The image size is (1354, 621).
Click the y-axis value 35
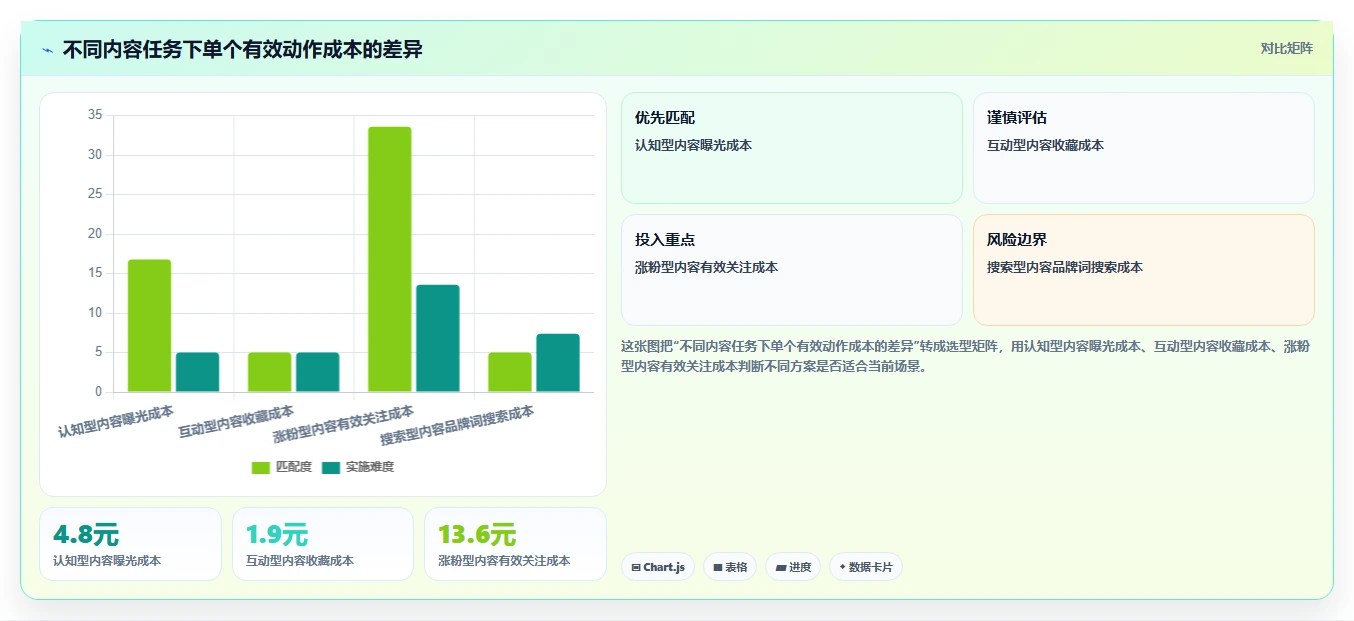point(95,115)
